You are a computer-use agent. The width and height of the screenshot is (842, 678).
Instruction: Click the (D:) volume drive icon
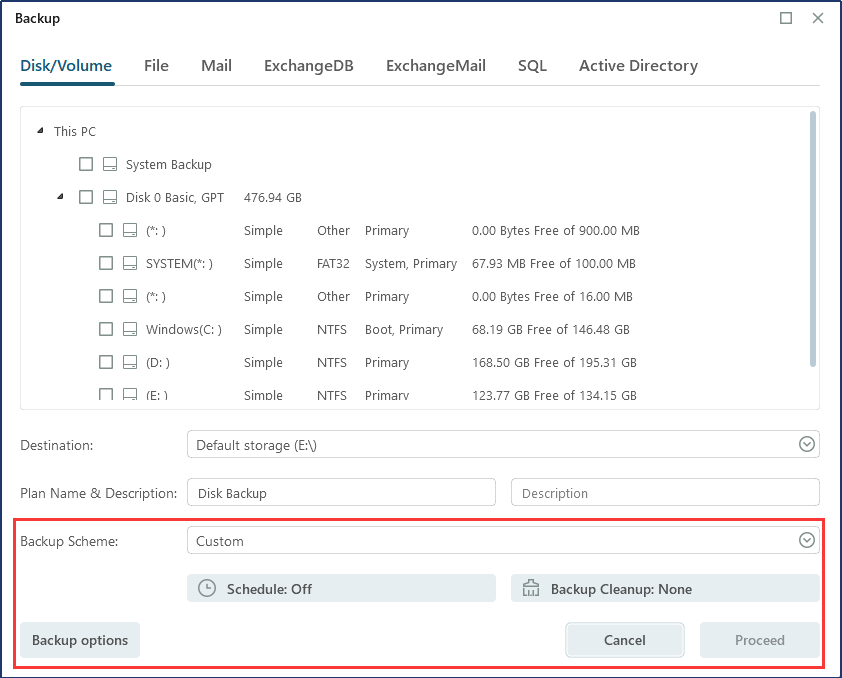point(130,362)
